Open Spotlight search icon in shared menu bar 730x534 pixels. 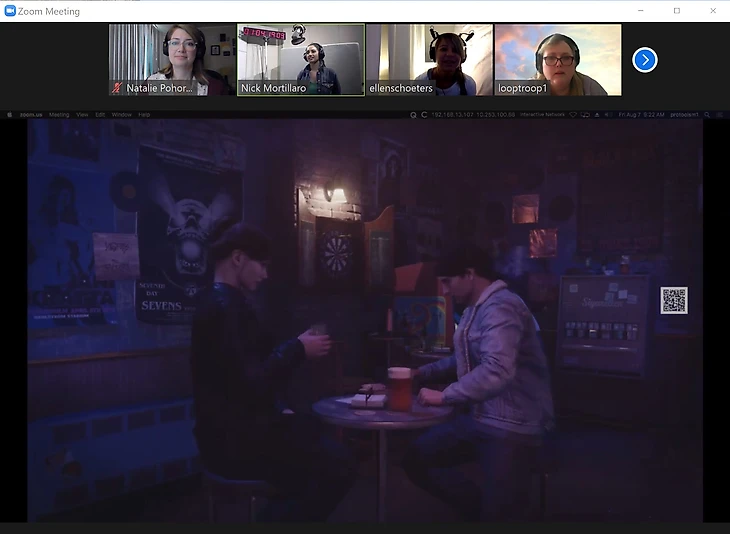(707, 115)
